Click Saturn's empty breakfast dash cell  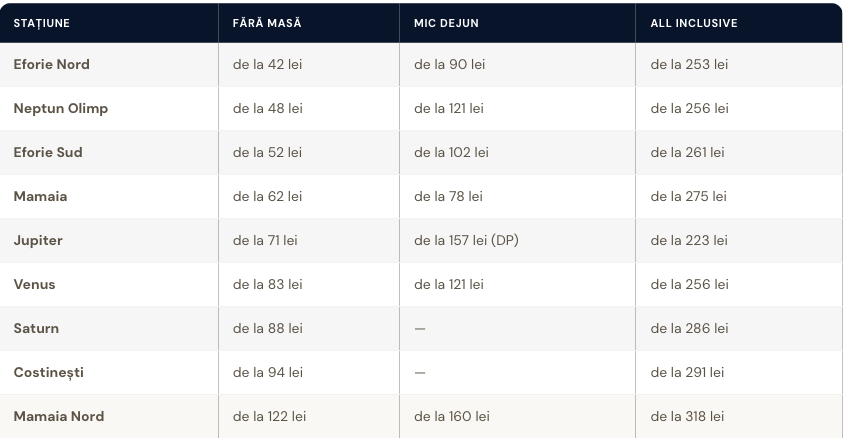420,329
